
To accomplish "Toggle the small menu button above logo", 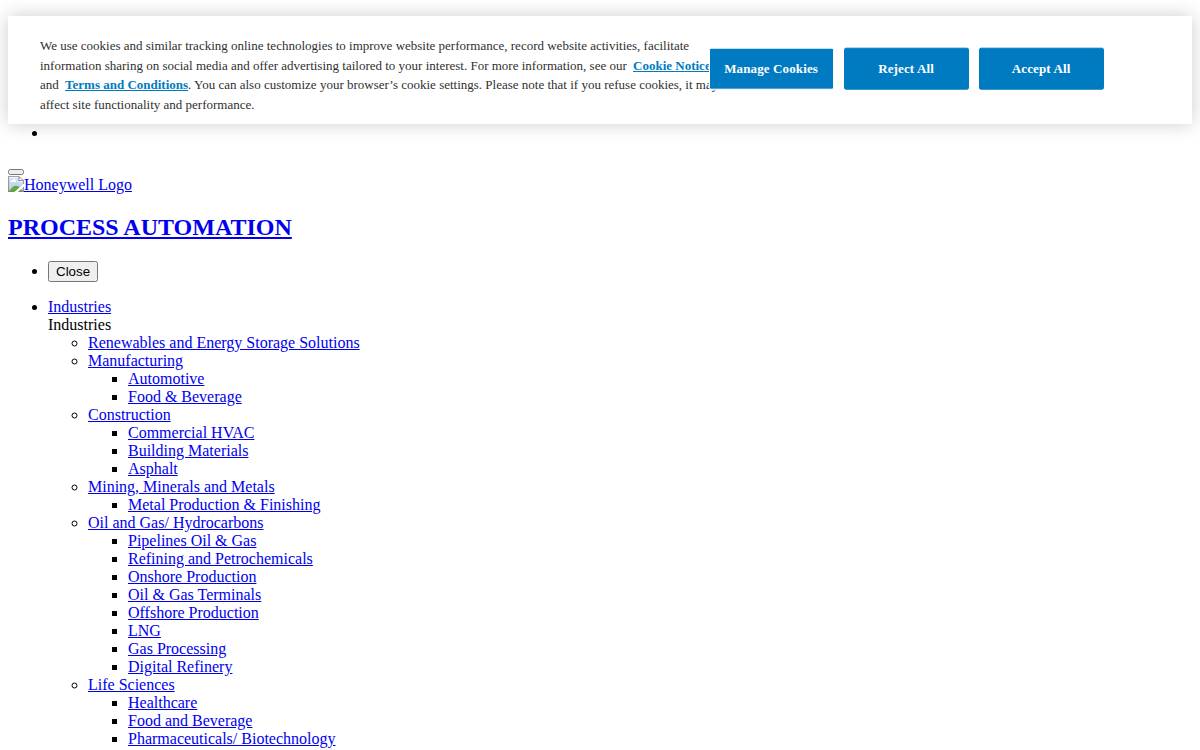I will pyautogui.click(x=16, y=171).
